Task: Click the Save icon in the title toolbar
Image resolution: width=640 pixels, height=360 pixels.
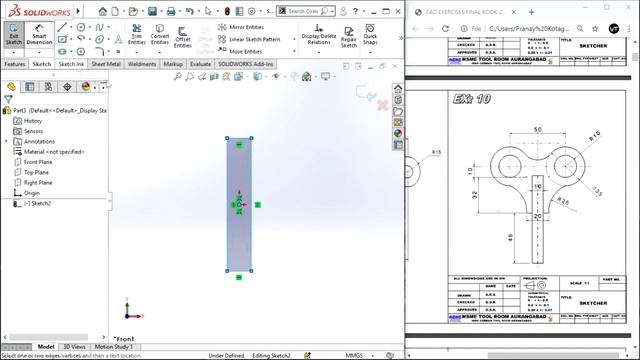Action: (x=152, y=11)
